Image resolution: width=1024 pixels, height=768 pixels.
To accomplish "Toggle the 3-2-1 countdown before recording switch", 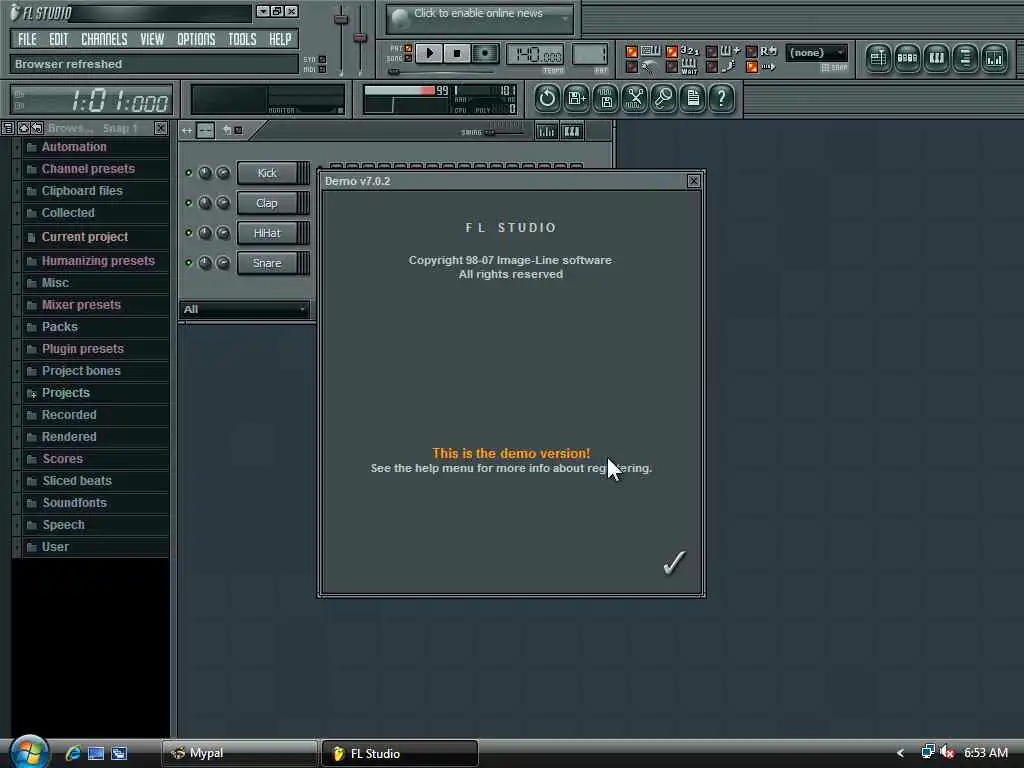I will point(671,52).
